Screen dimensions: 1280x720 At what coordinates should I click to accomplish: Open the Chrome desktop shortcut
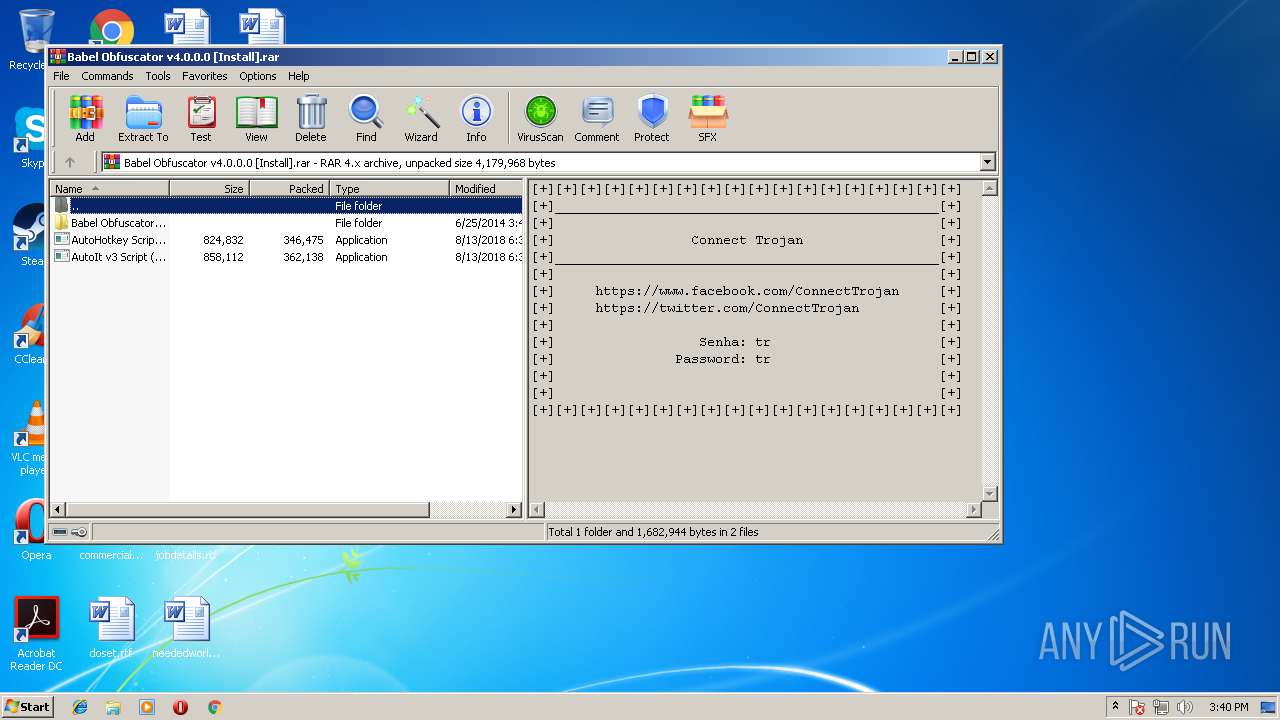[112, 28]
